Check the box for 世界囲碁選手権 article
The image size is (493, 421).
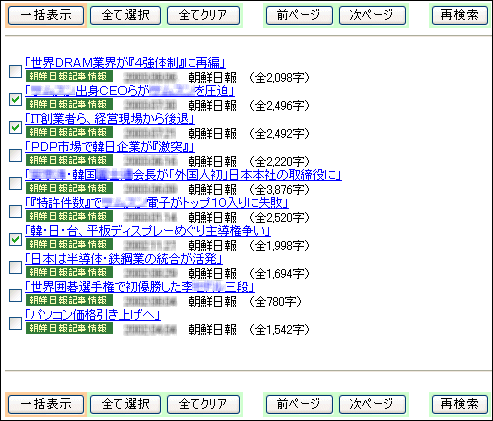[15, 295]
